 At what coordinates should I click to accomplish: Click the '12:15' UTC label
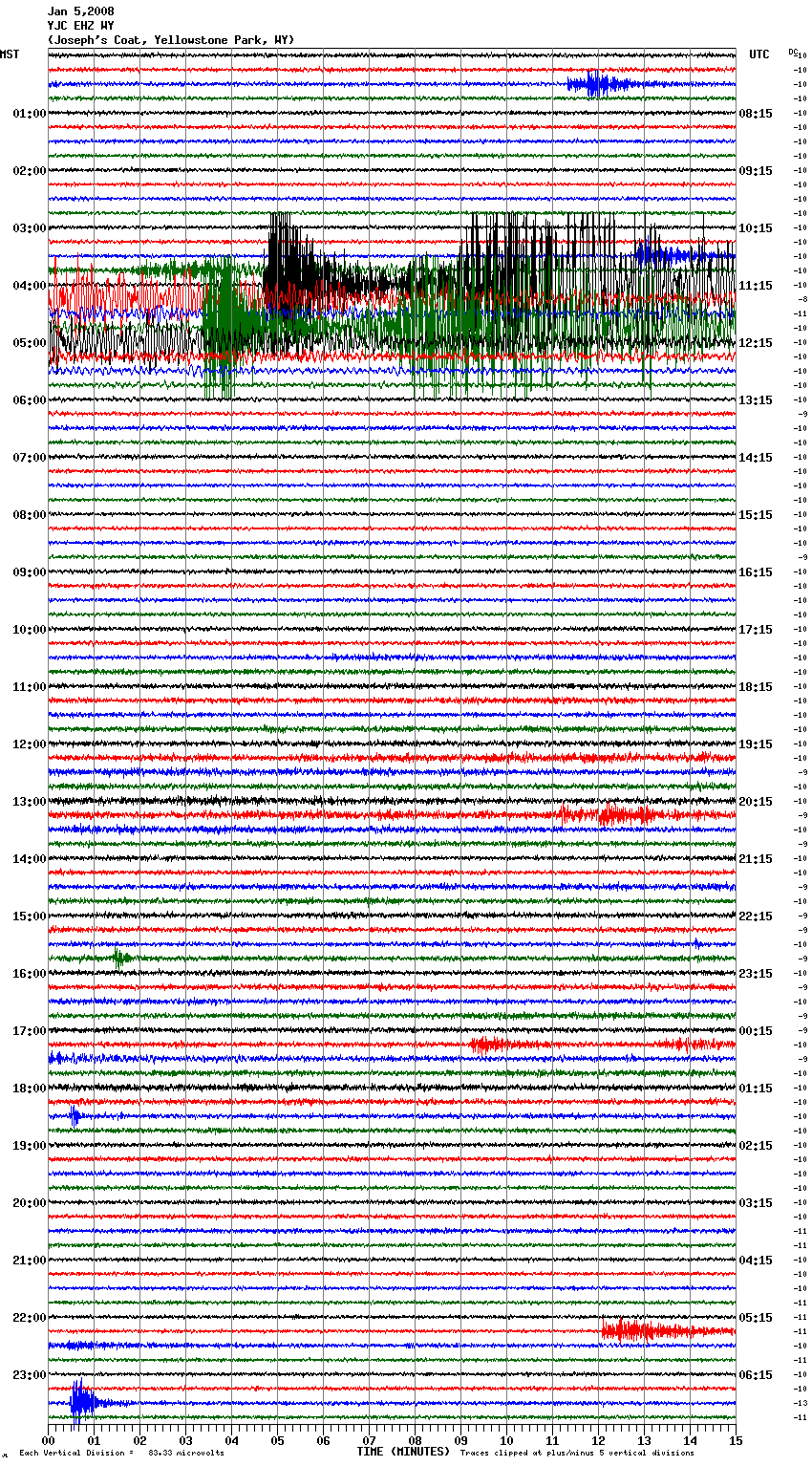(756, 343)
